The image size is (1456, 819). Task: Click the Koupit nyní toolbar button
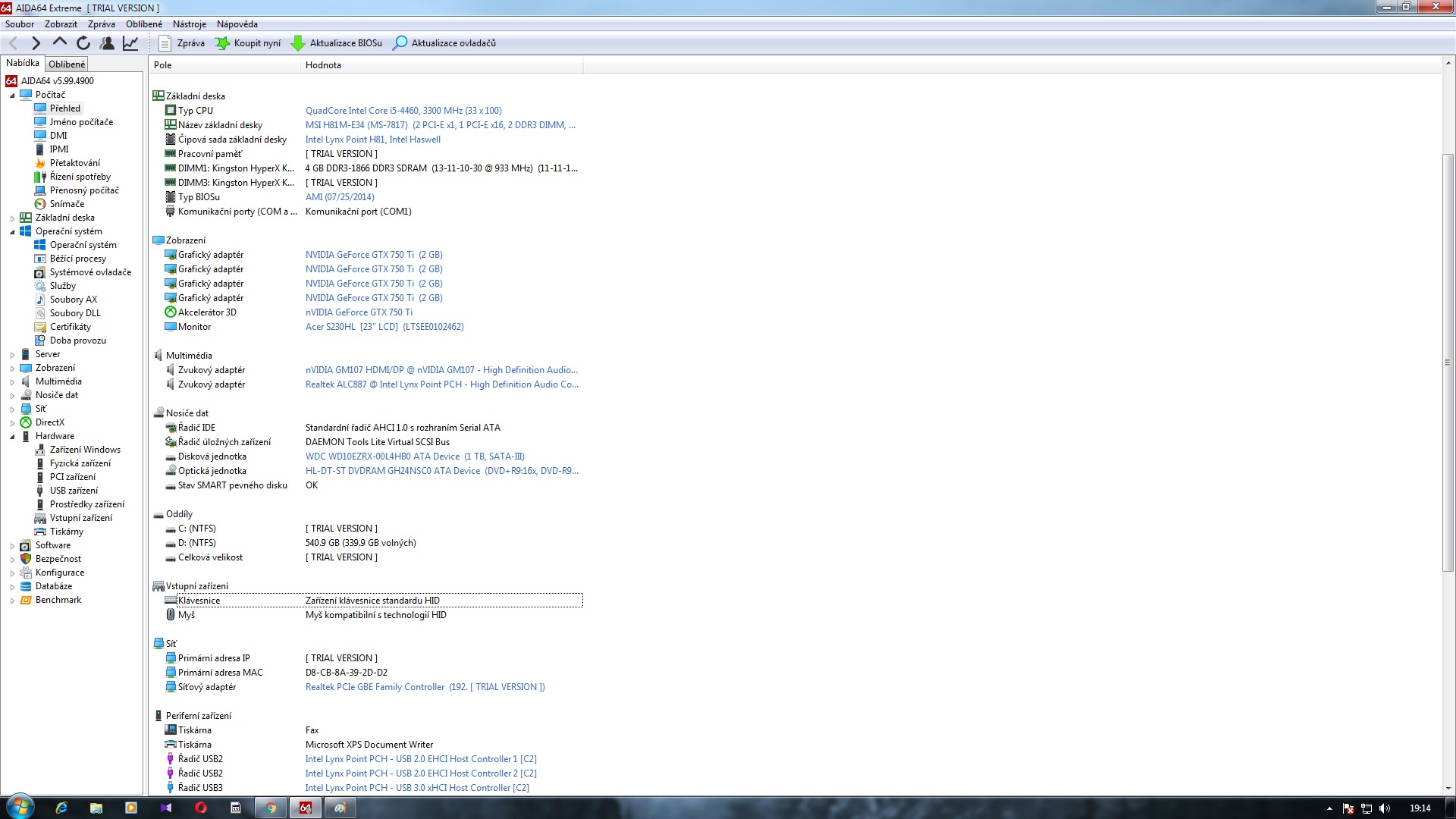[x=248, y=43]
